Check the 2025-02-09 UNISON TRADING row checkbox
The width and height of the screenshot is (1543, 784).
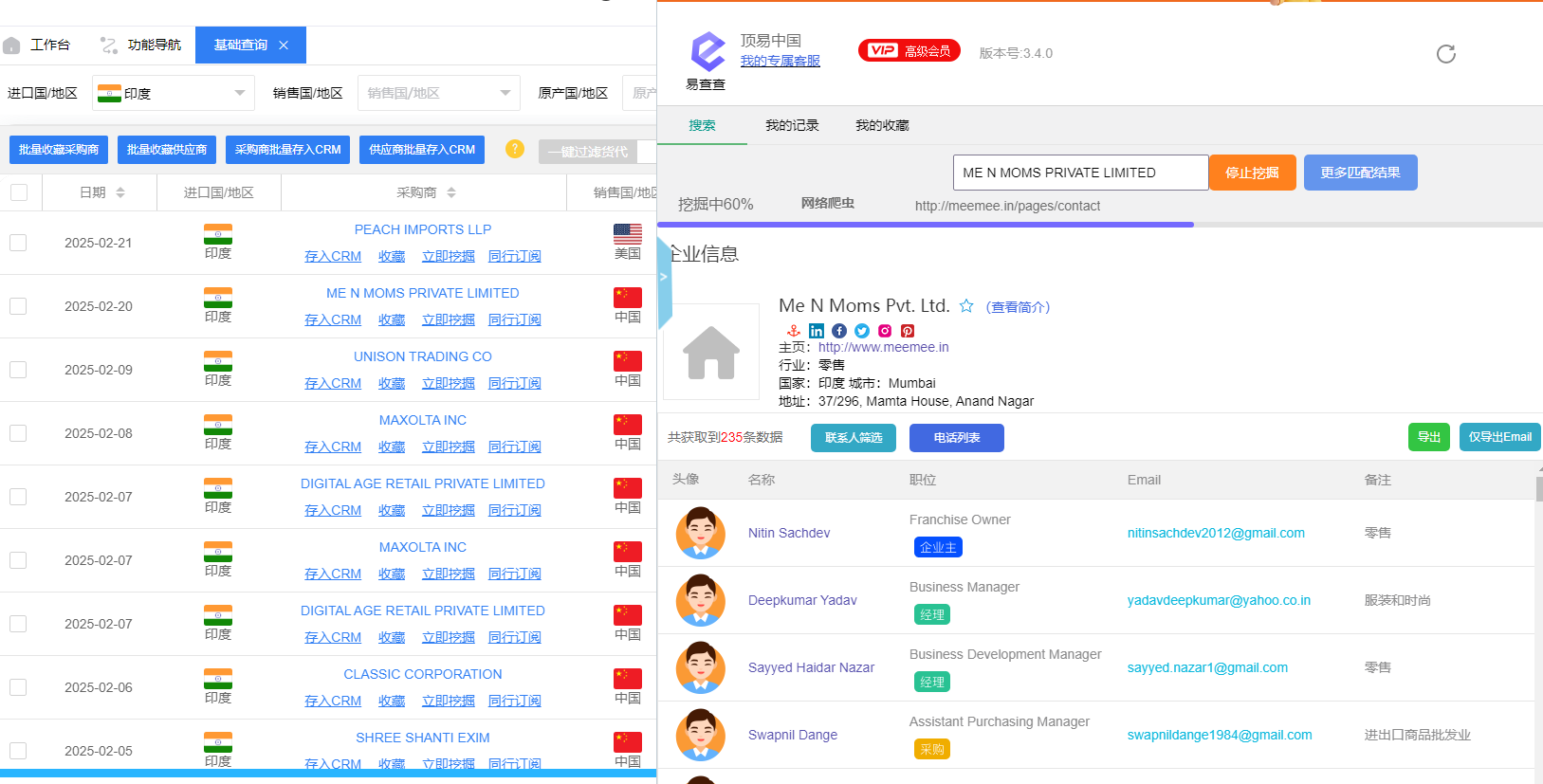coord(18,370)
